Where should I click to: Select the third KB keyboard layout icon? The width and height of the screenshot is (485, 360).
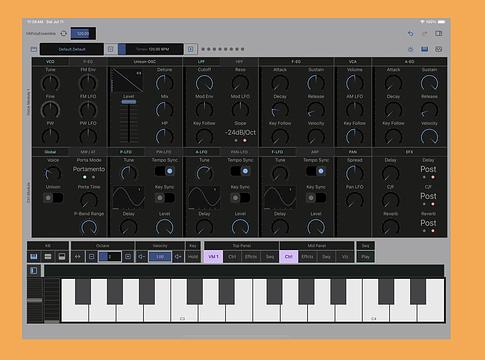(x=62, y=257)
